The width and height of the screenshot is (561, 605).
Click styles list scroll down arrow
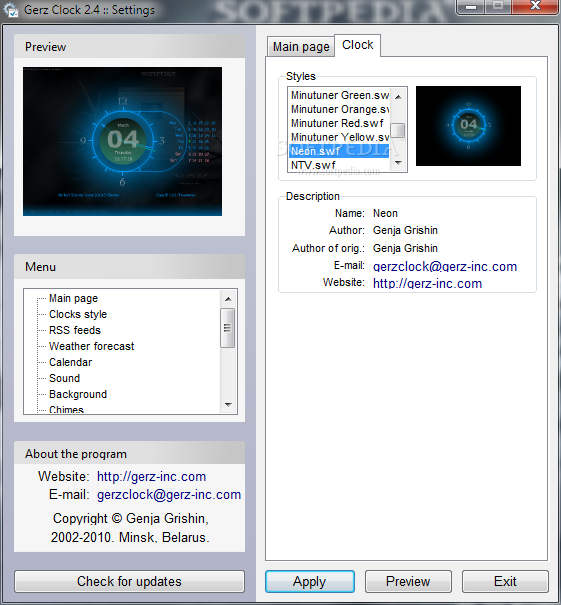point(398,163)
